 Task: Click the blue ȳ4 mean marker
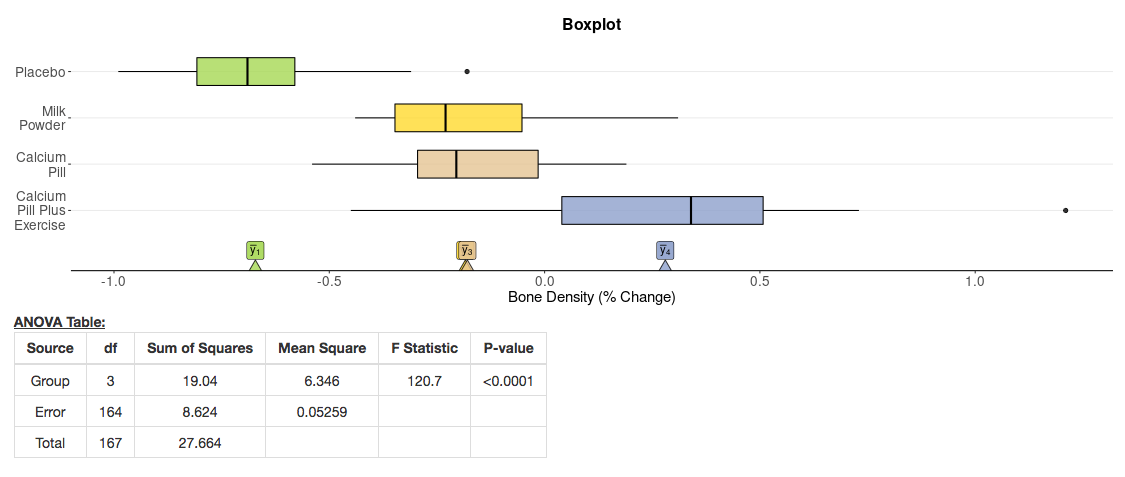665,250
